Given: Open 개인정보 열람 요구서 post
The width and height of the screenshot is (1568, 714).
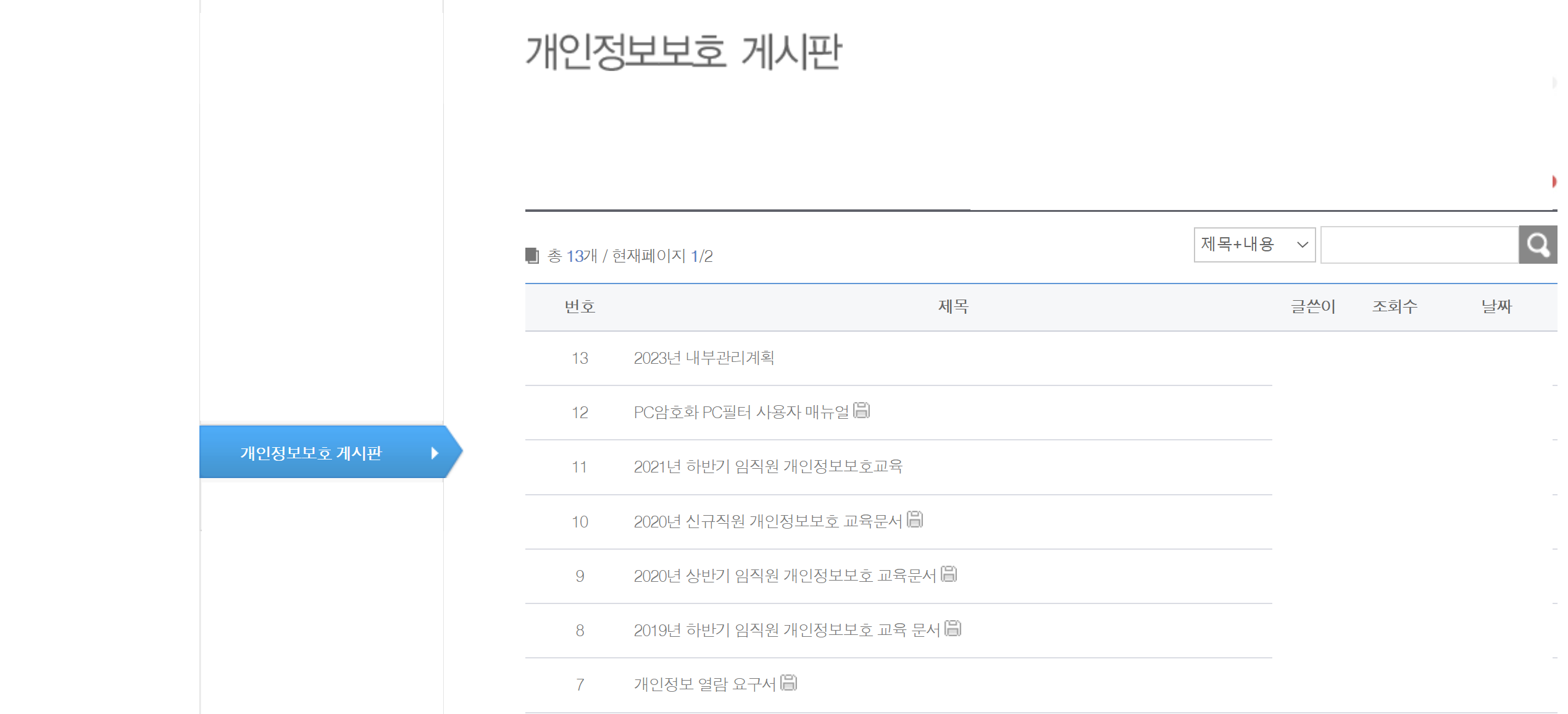Looking at the screenshot, I should pyautogui.click(x=704, y=684).
